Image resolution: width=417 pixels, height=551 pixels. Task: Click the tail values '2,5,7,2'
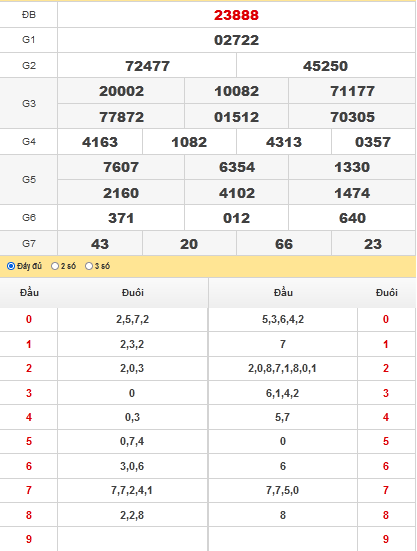(132, 319)
